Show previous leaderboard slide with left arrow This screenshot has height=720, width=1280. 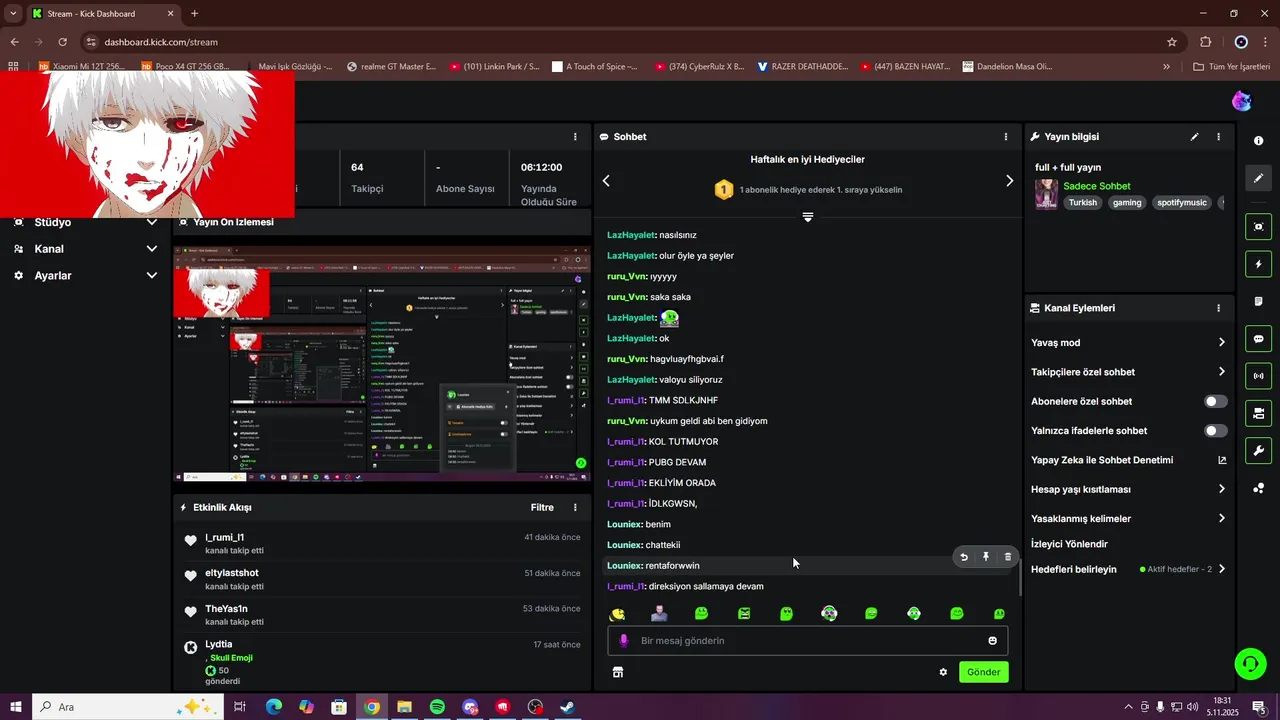(606, 181)
